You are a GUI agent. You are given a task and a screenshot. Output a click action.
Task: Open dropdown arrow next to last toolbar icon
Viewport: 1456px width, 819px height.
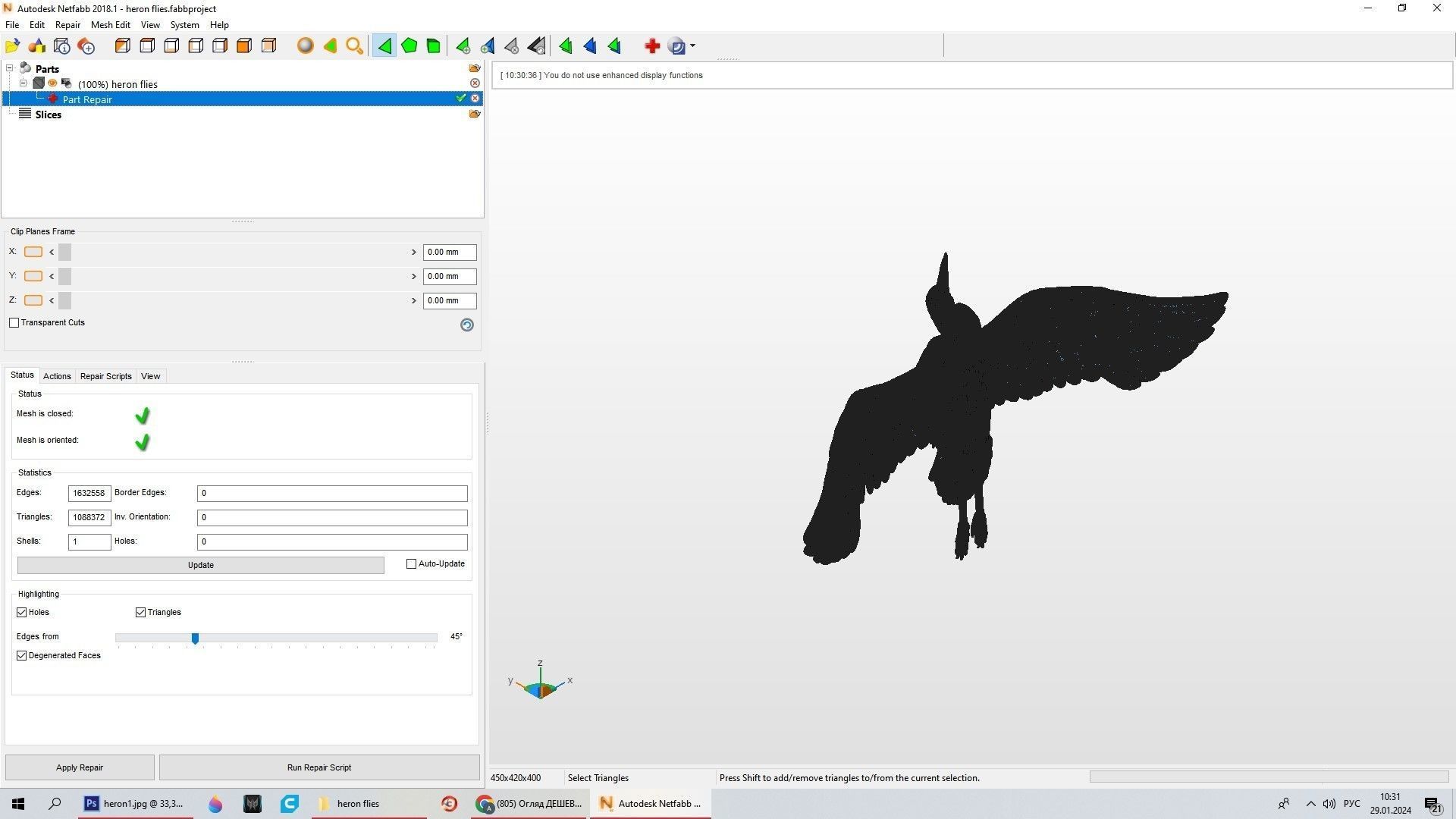click(x=692, y=46)
